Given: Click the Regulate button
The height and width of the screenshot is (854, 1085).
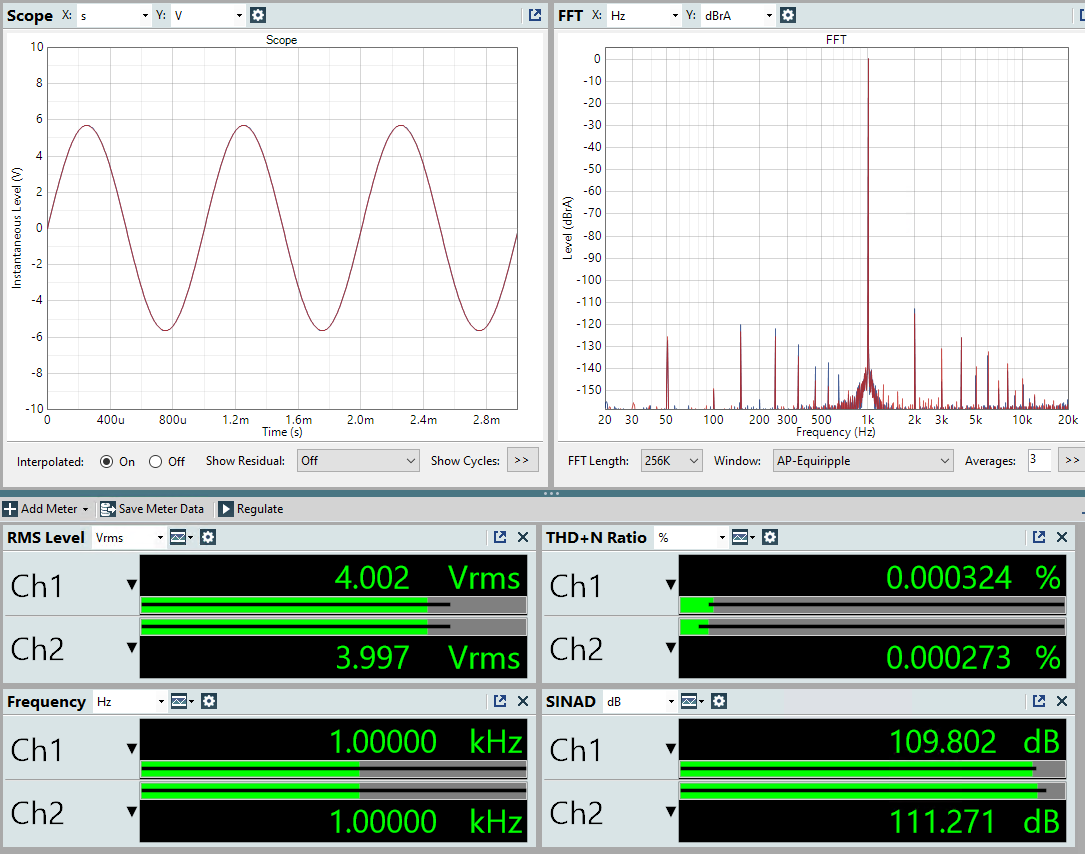Looking at the screenshot, I should tap(250, 509).
